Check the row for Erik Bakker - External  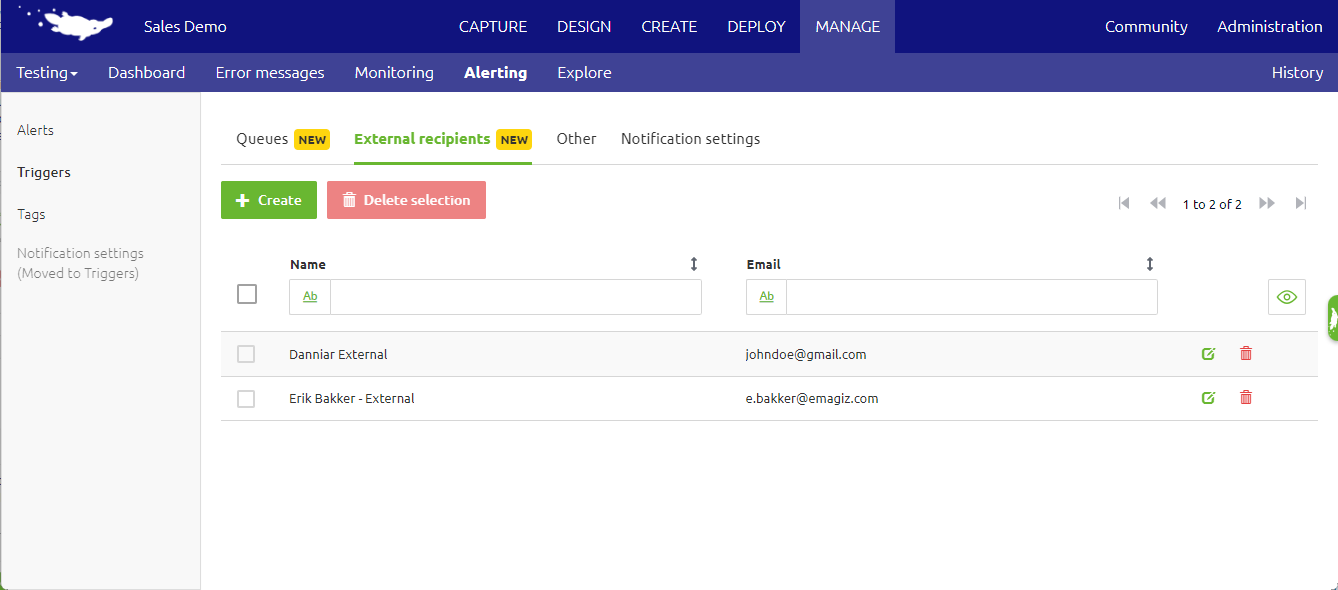[246, 397]
